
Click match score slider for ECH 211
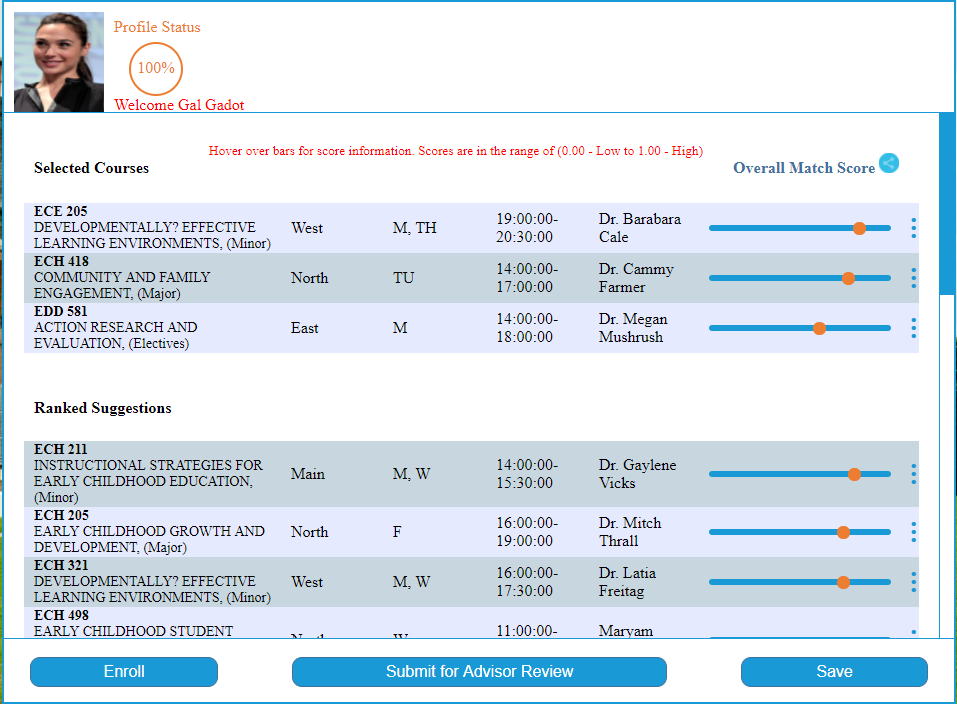point(799,474)
